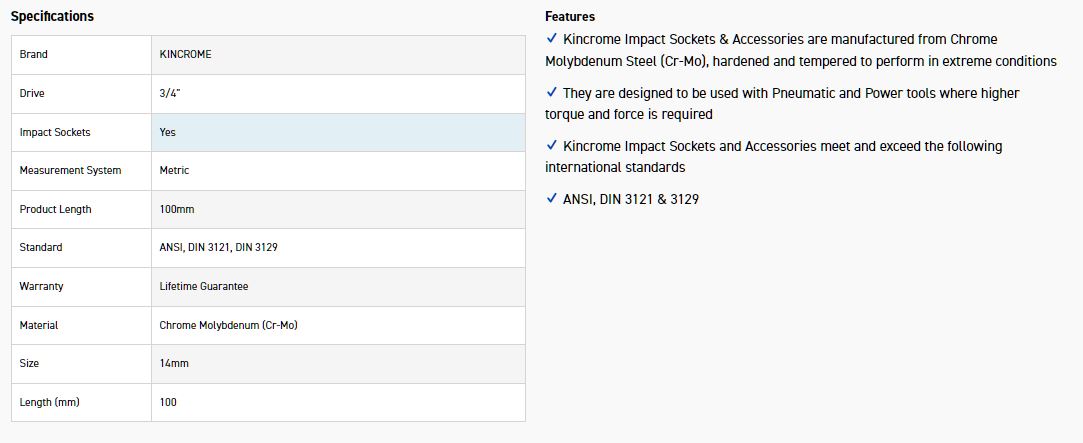This screenshot has height=443, width=1083.
Task: Select the 14mm size value
Action: tap(174, 363)
